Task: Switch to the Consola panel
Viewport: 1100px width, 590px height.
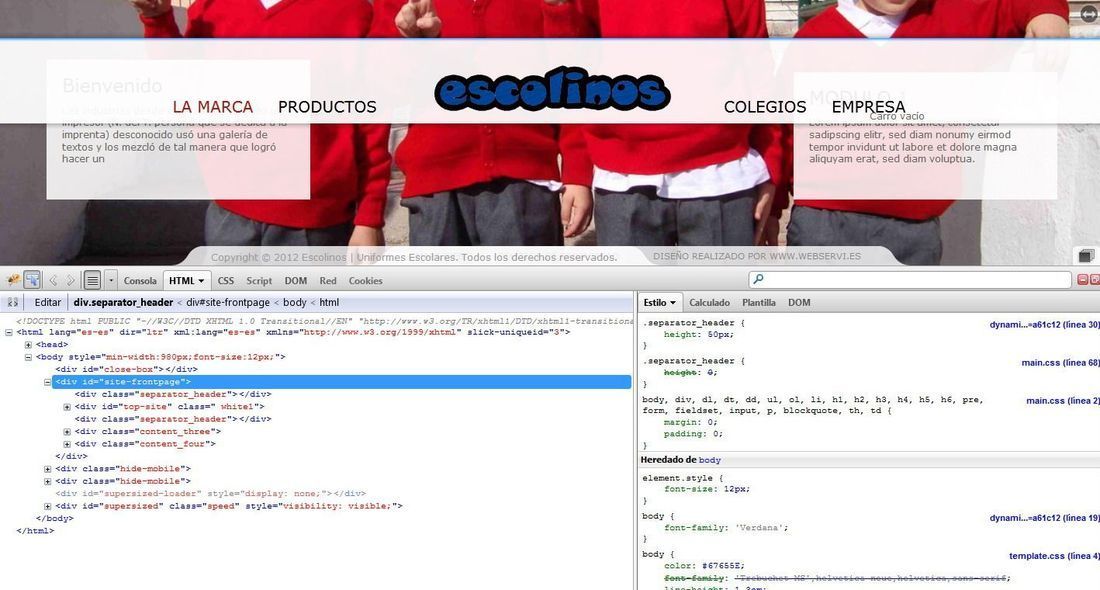Action: [140, 281]
